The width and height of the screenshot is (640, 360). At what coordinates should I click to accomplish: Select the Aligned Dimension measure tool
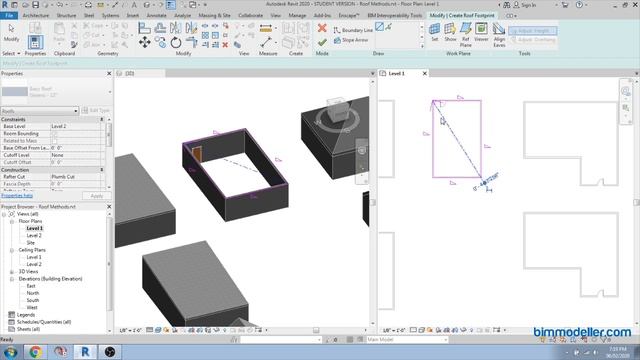click(x=266, y=28)
